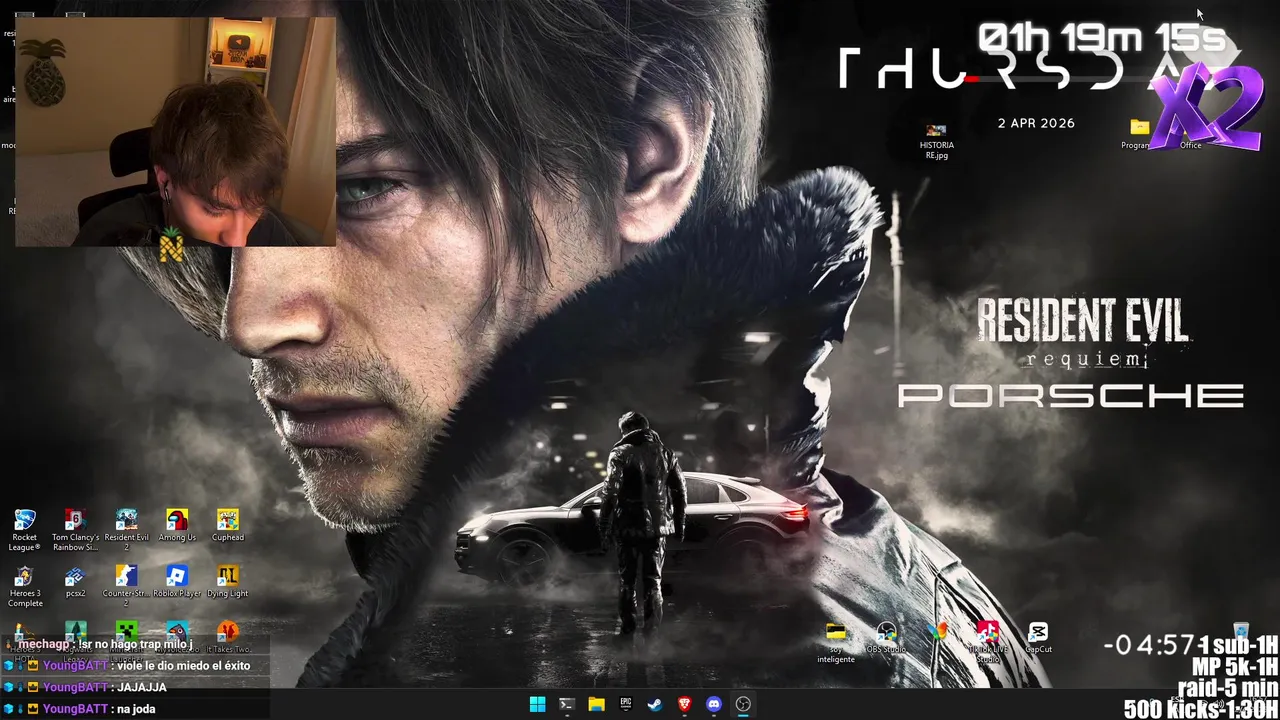Select the Minecraft Launcher icon

[x=126, y=632]
